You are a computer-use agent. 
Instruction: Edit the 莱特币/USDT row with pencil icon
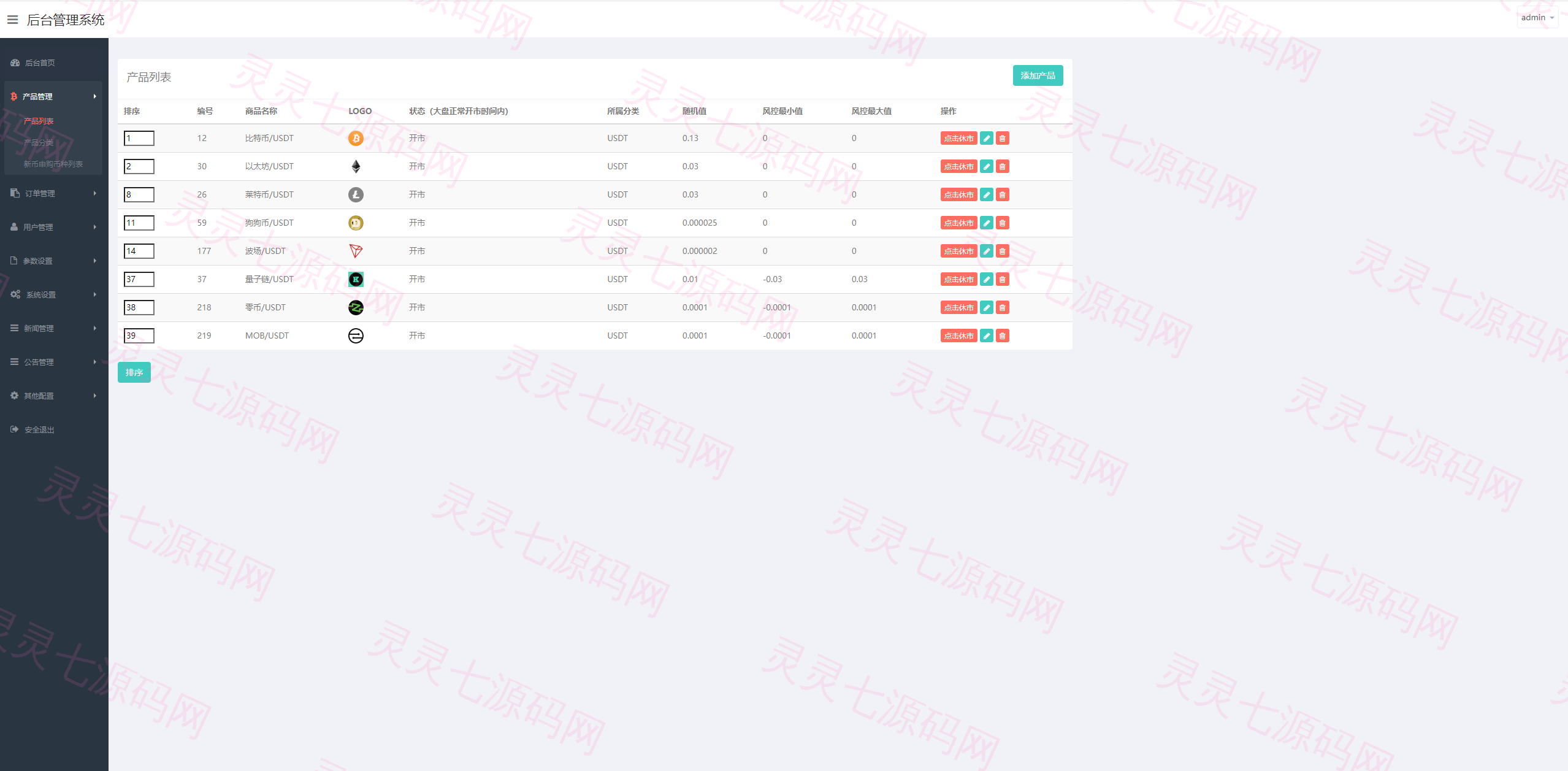pos(986,194)
